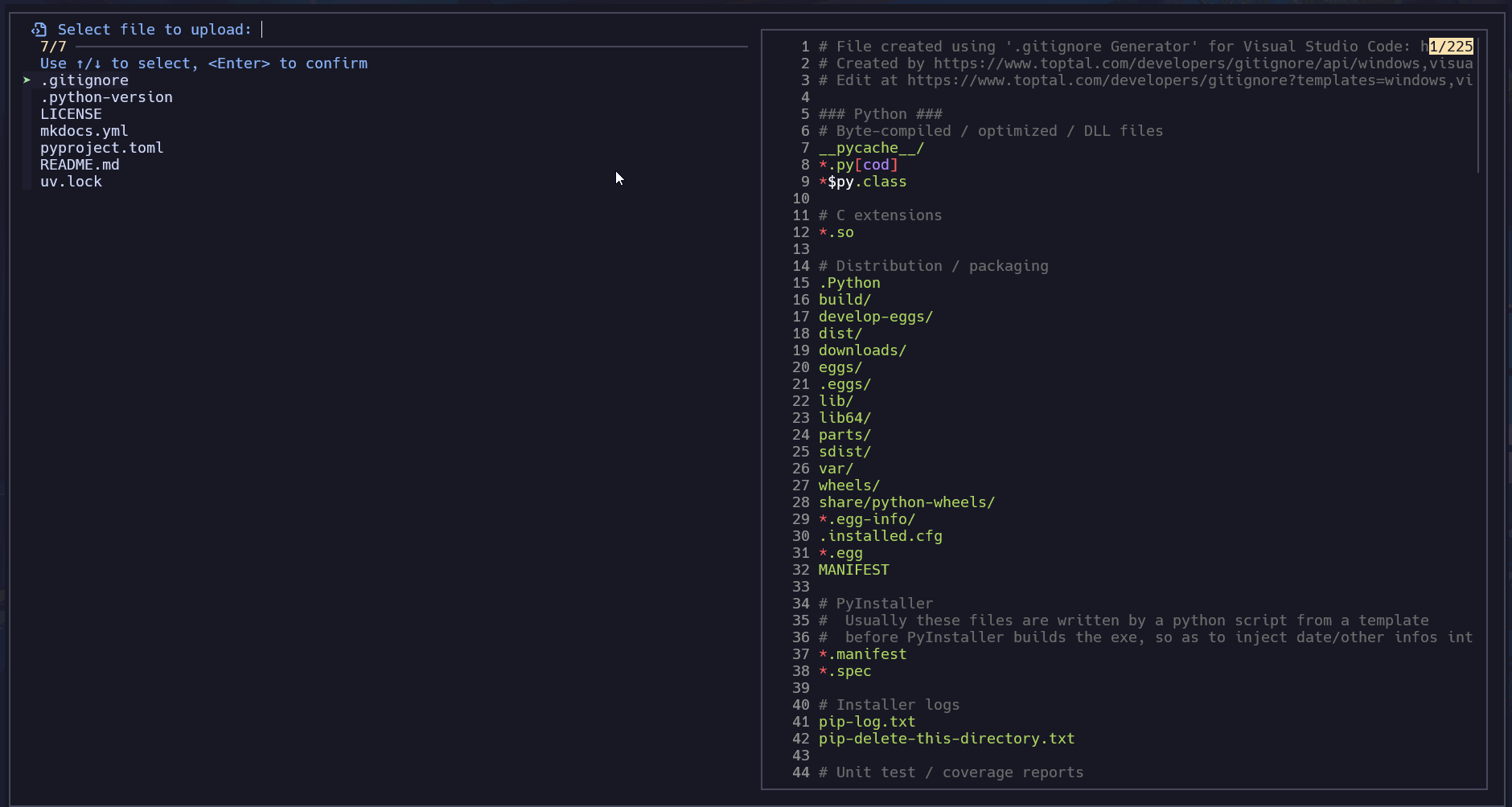The width and height of the screenshot is (1512, 807).
Task: Select the README.md file entry
Action: [x=80, y=165]
